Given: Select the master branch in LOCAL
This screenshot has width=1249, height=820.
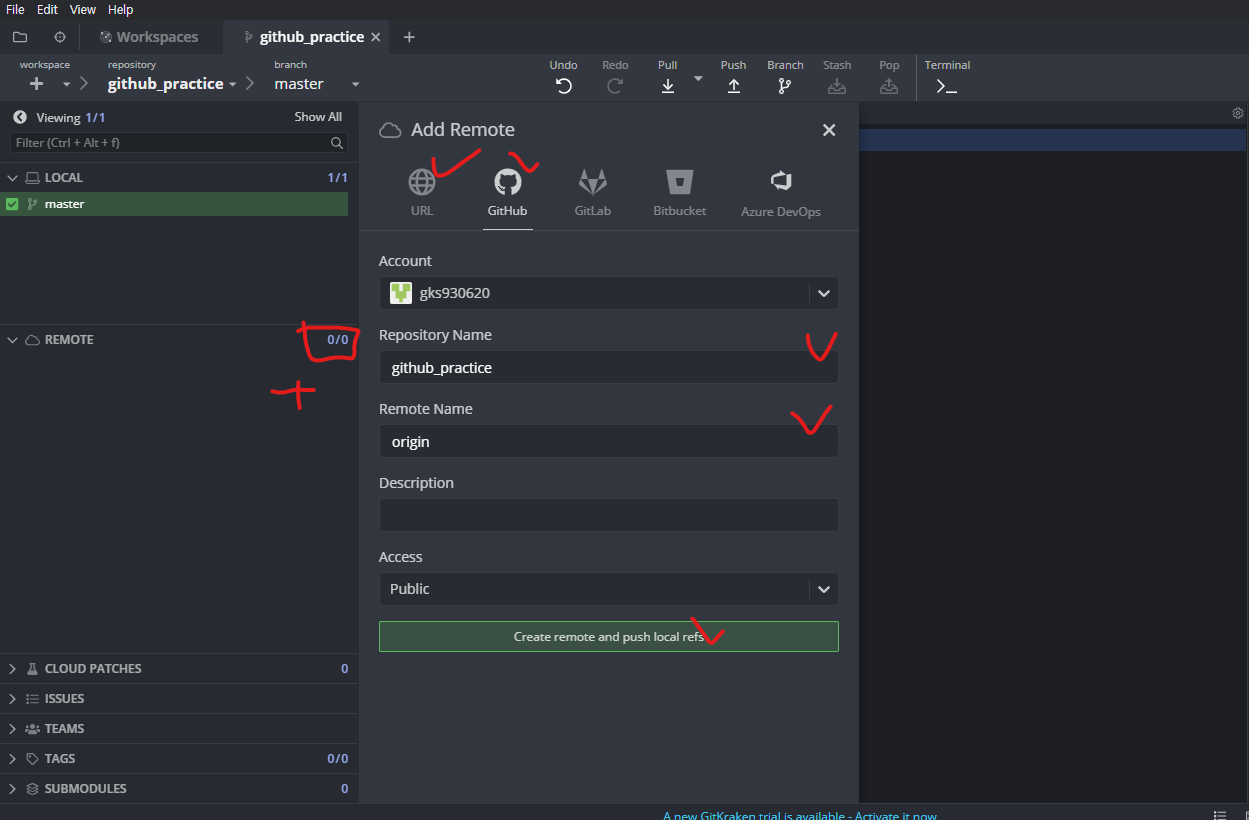Looking at the screenshot, I should [174, 204].
